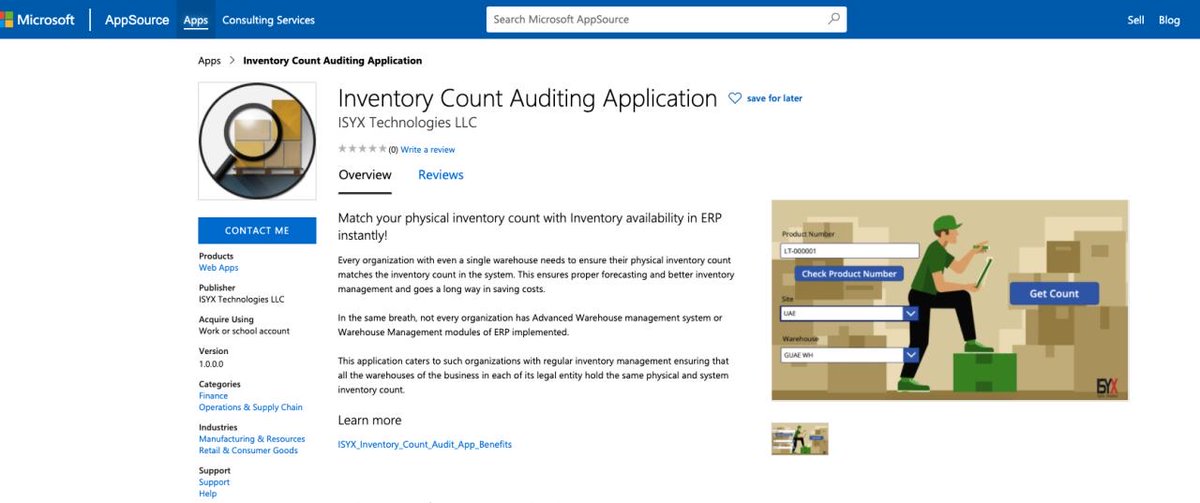The height and width of the screenshot is (503, 1200).
Task: Open the Support link
Action: [214, 482]
